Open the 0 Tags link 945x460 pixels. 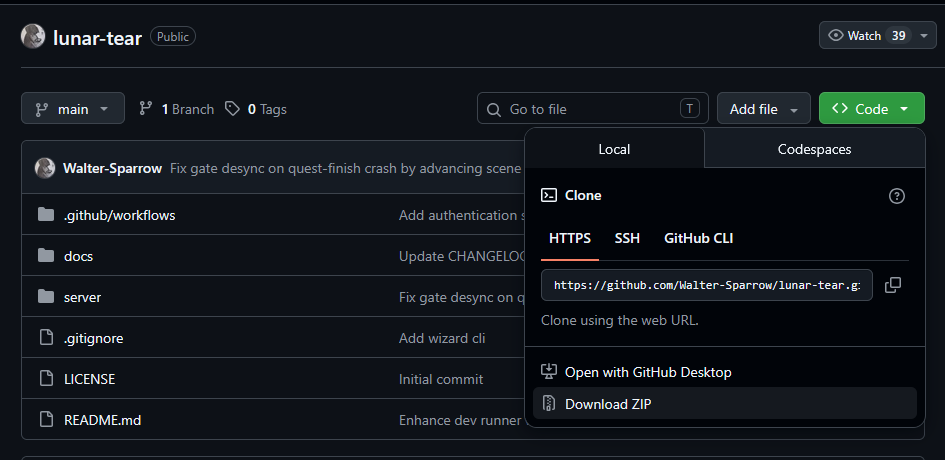(x=256, y=109)
